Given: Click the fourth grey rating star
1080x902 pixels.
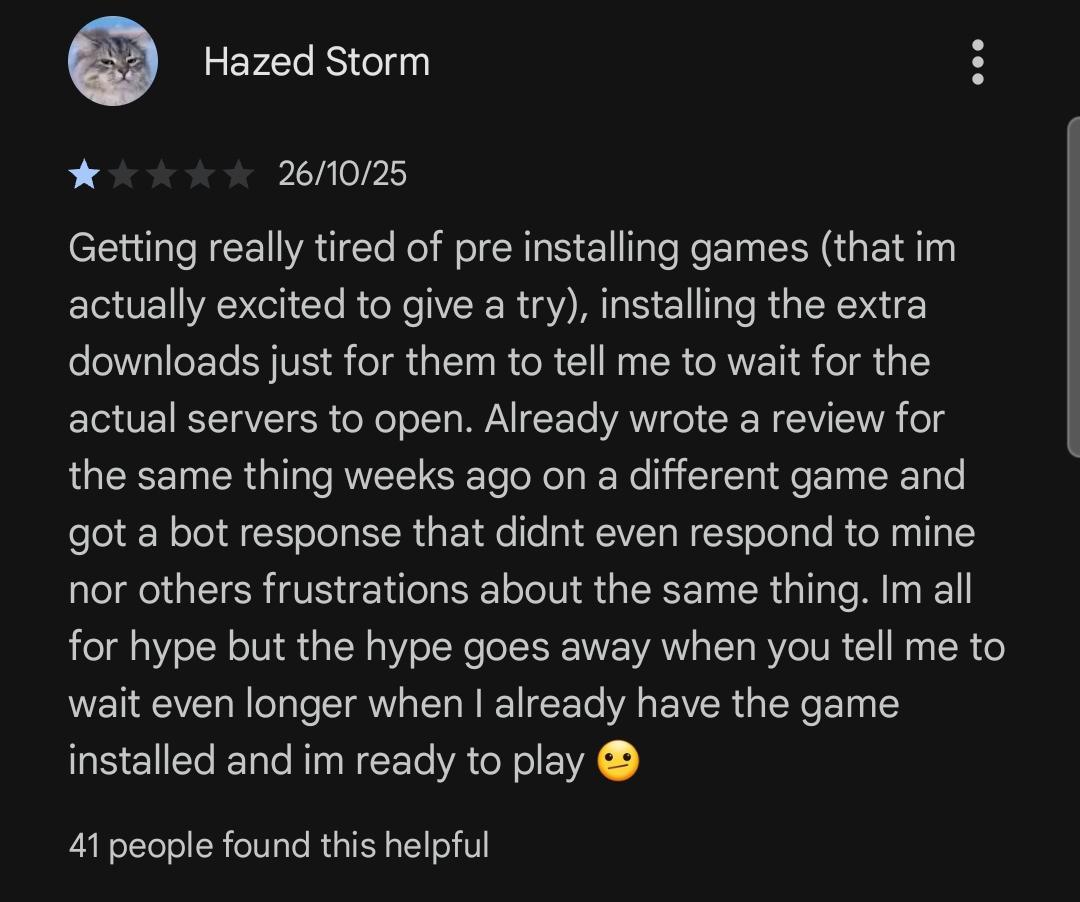Looking at the screenshot, I should click(200, 174).
